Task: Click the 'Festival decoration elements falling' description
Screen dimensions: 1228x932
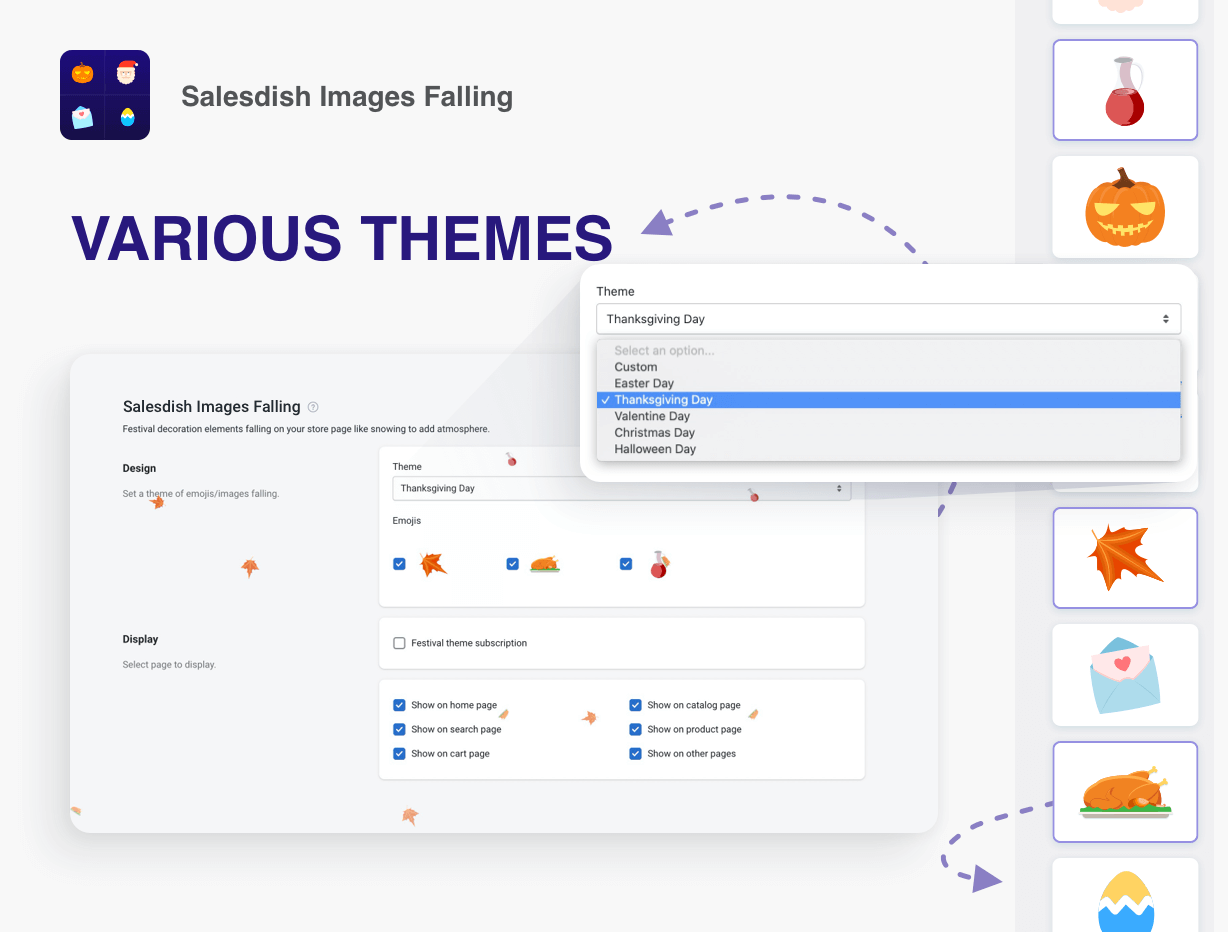Action: pyautogui.click(x=306, y=429)
